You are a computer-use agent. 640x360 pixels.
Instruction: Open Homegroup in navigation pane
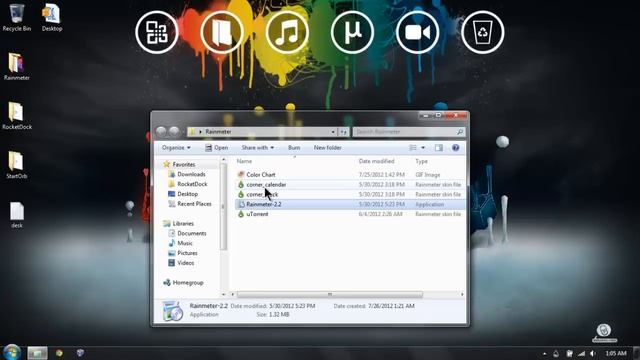[187, 282]
